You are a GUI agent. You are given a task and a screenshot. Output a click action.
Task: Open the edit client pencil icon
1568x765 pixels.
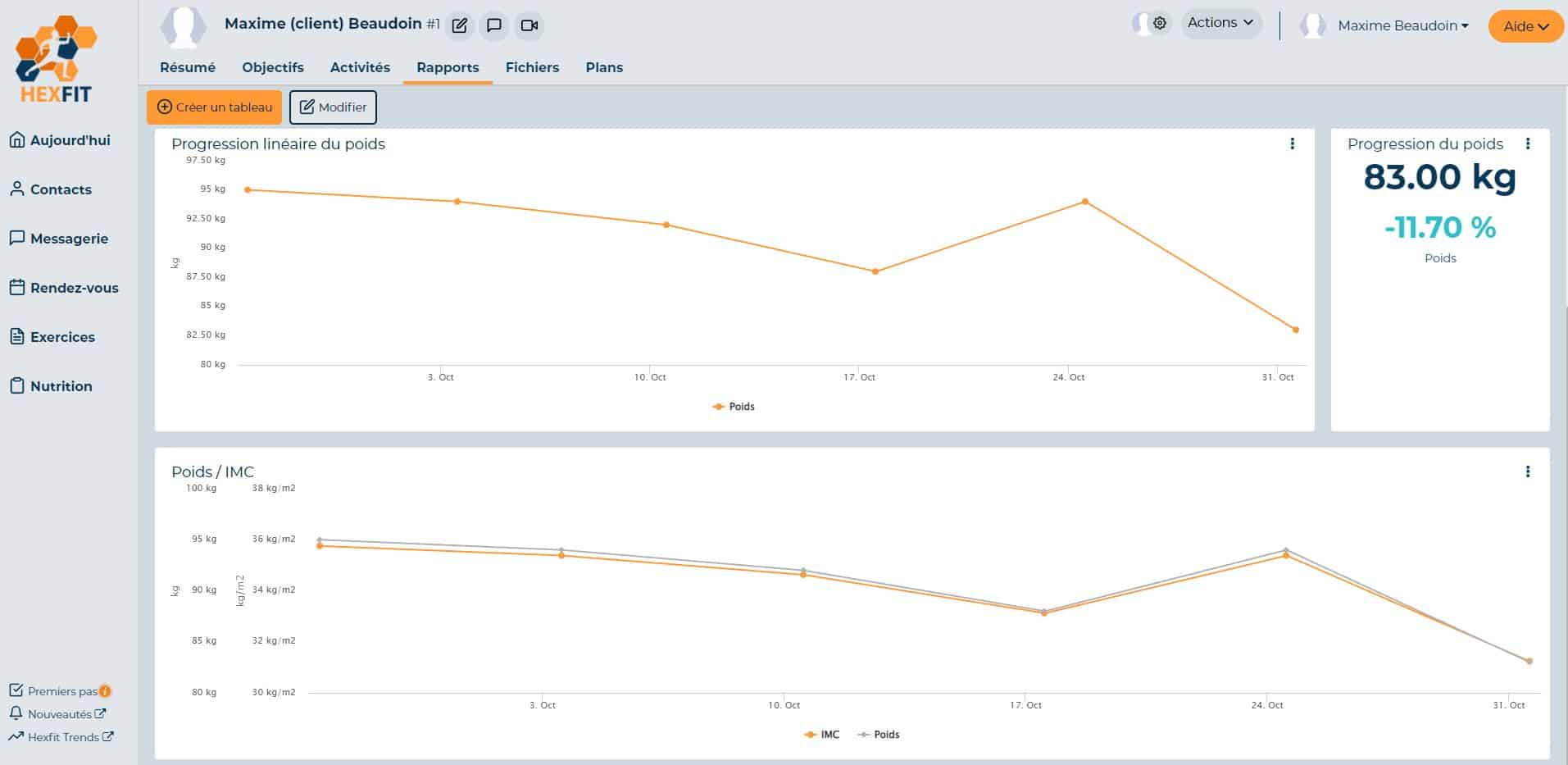click(x=460, y=25)
